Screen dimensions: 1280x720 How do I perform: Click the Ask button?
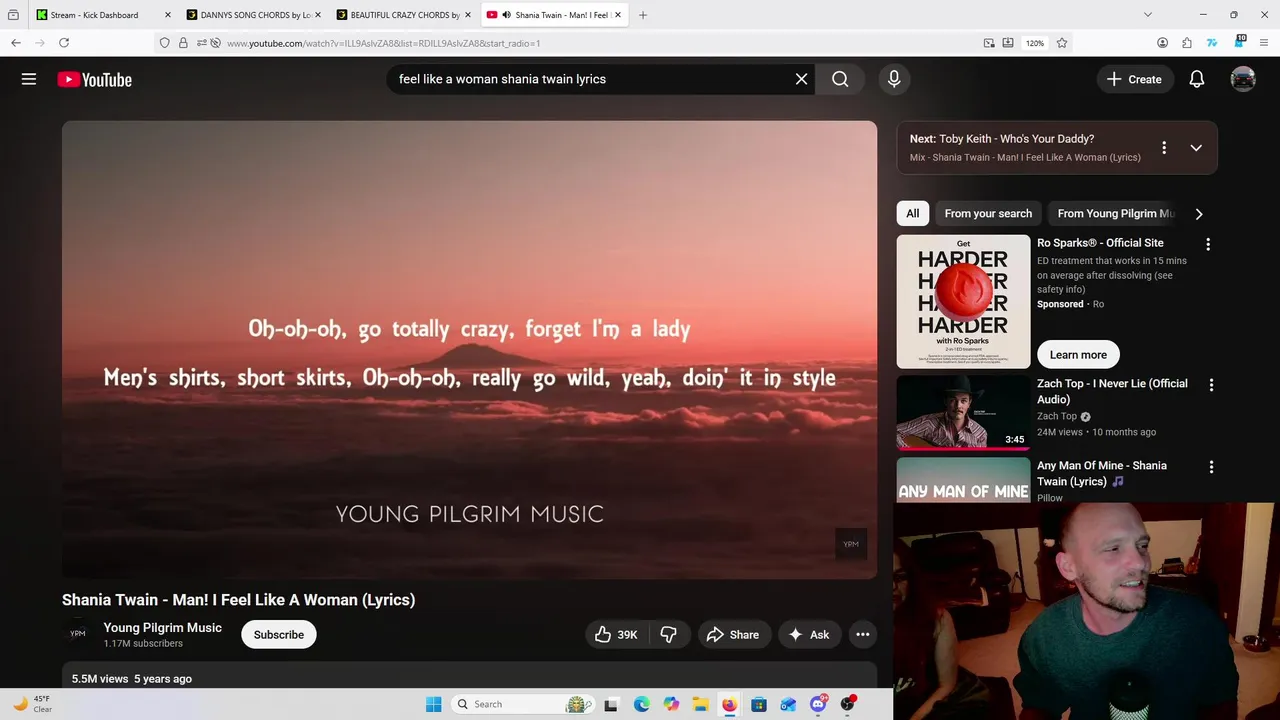coord(809,634)
